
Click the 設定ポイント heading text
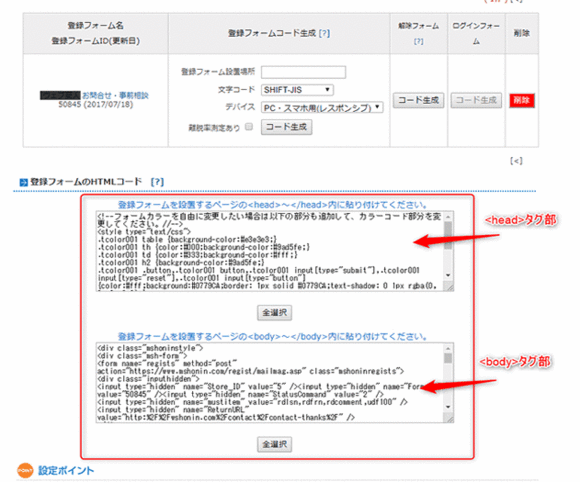[66, 471]
